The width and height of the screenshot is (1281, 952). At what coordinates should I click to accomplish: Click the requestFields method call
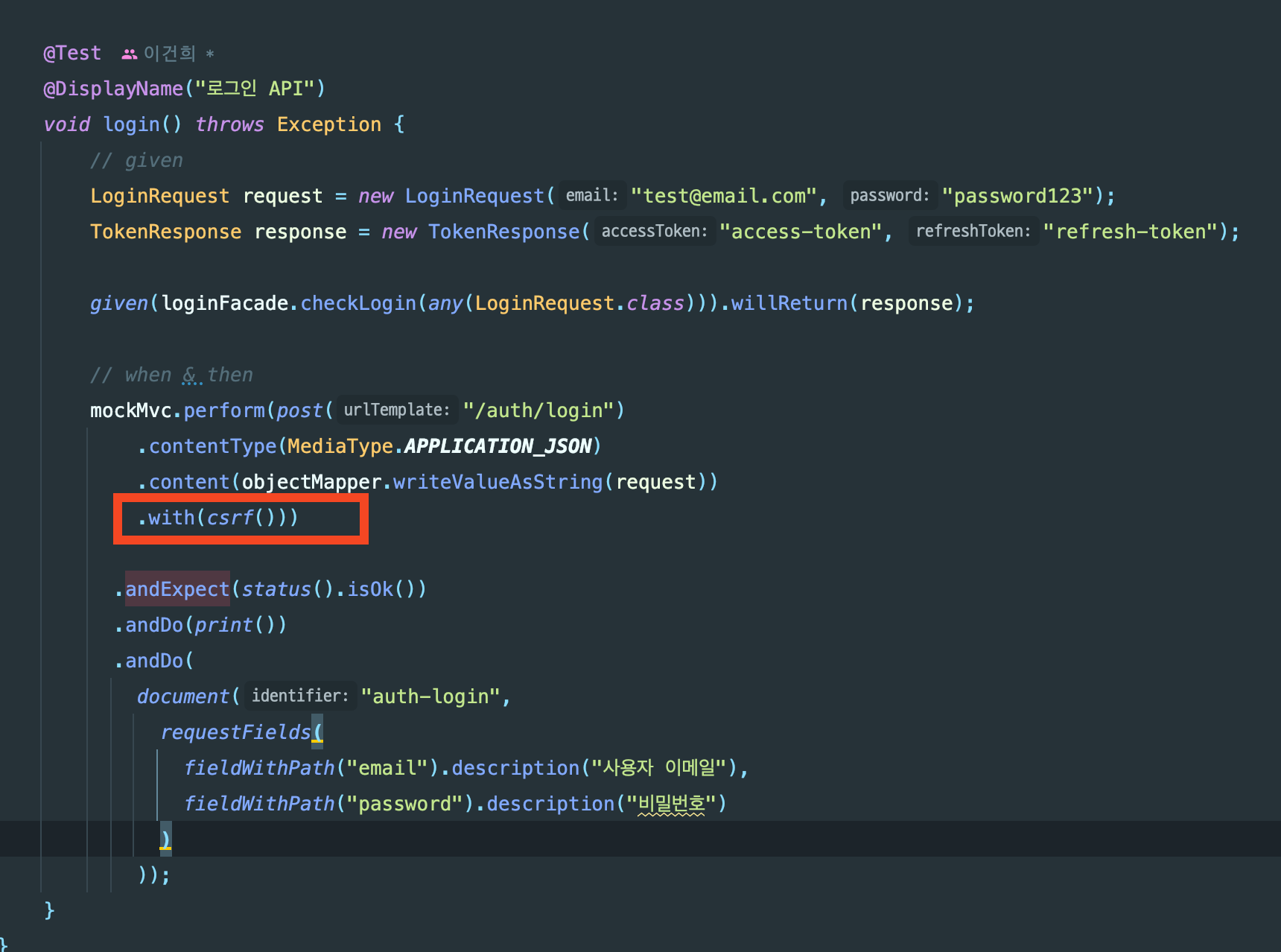(235, 732)
